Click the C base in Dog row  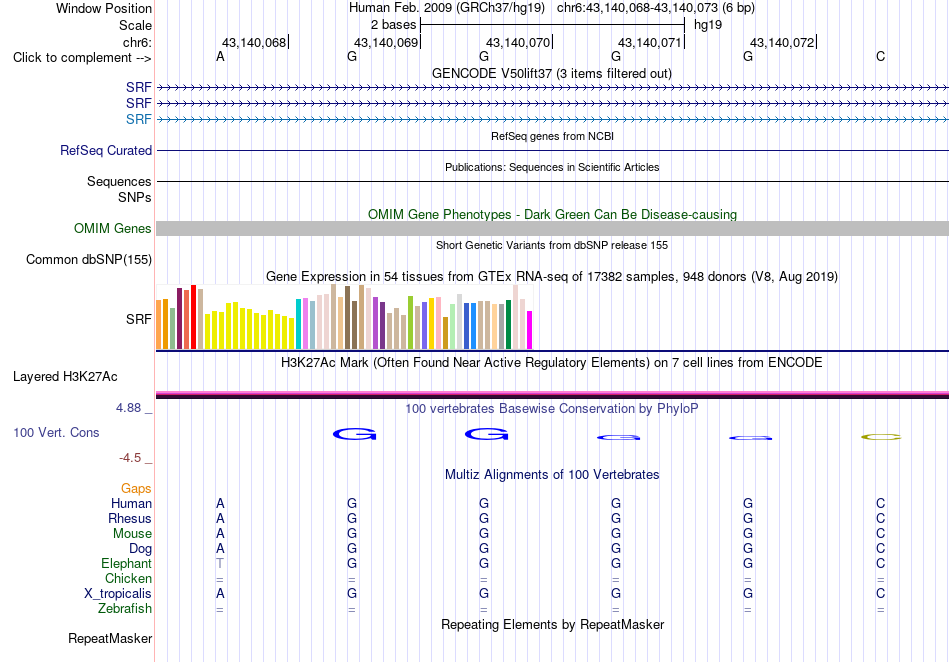point(880,549)
